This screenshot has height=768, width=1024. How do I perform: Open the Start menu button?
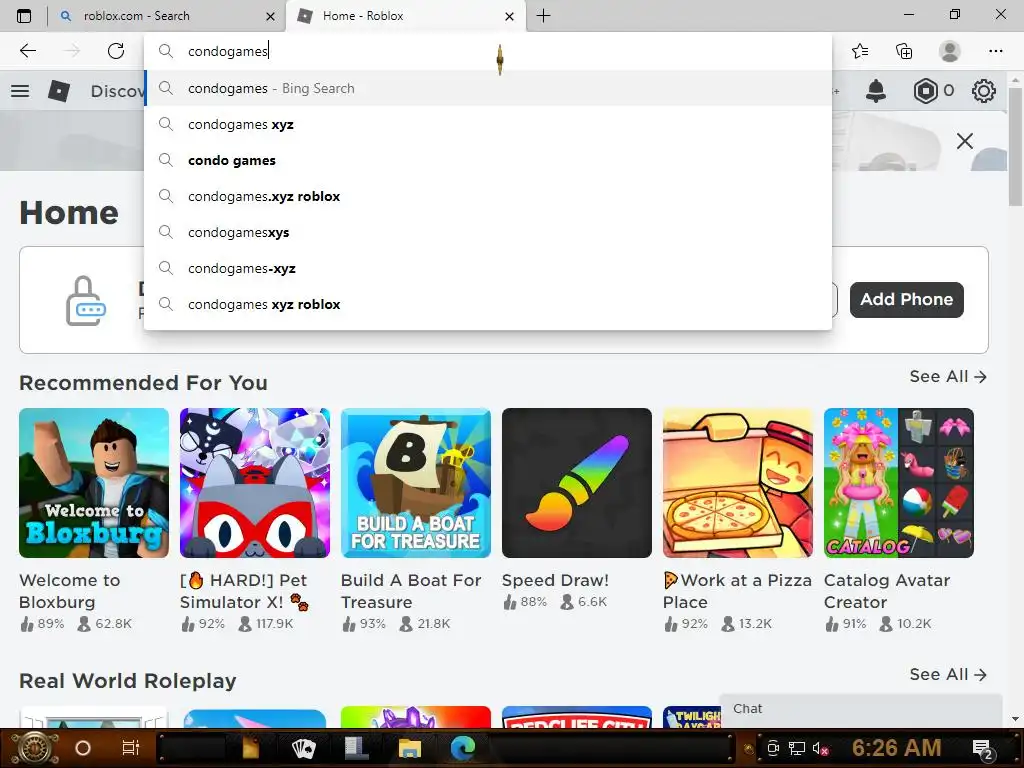33,748
